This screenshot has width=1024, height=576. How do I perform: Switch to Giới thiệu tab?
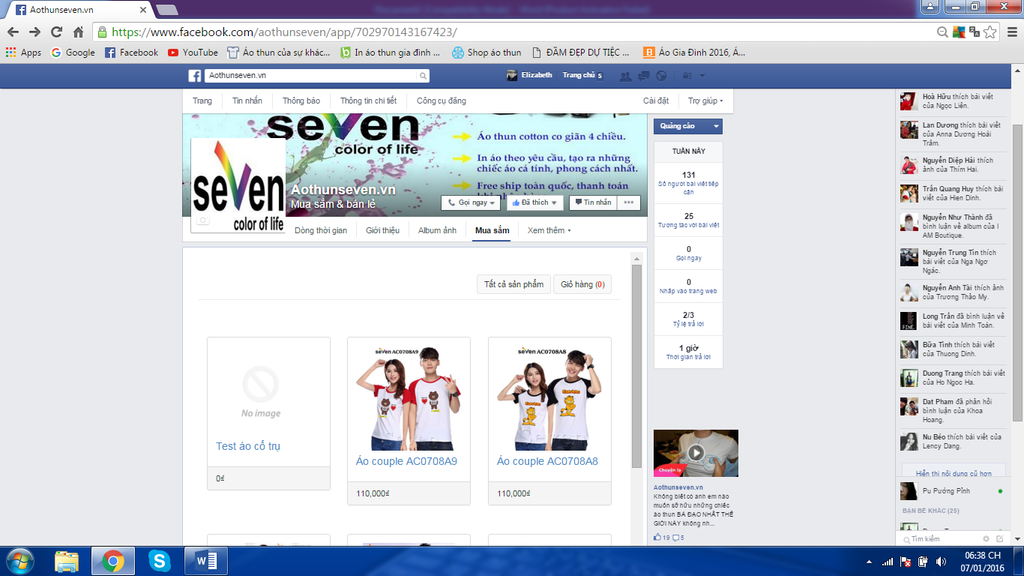[383, 230]
